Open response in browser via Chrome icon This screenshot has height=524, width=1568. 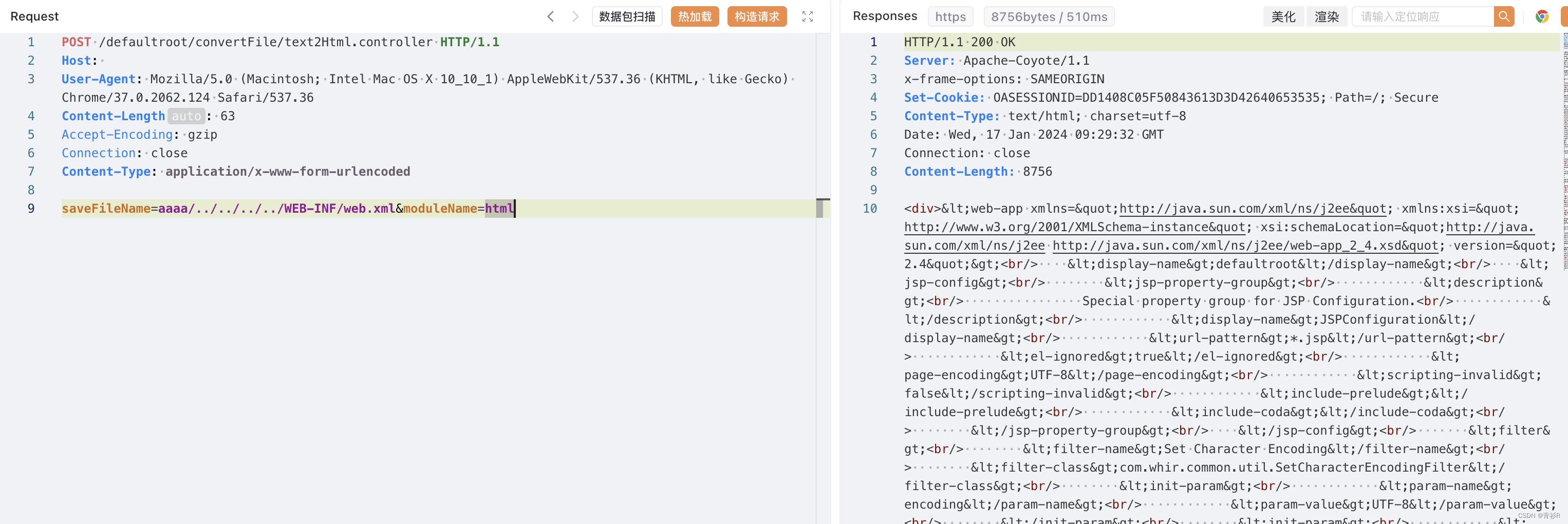coord(1542,16)
